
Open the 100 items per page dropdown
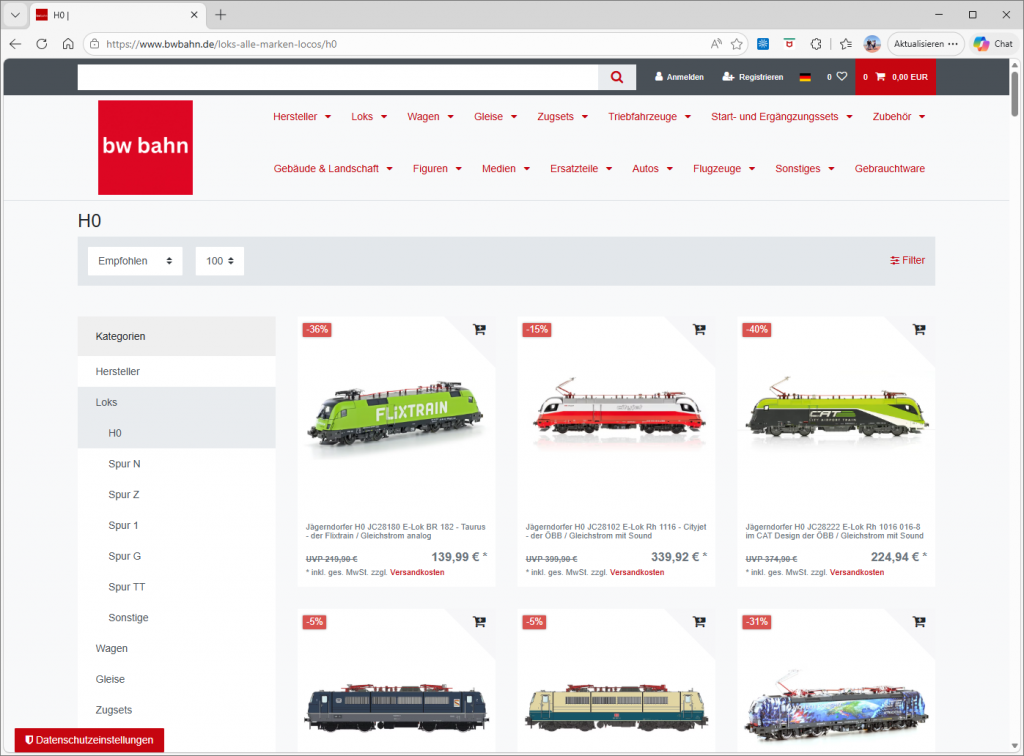(x=220, y=261)
